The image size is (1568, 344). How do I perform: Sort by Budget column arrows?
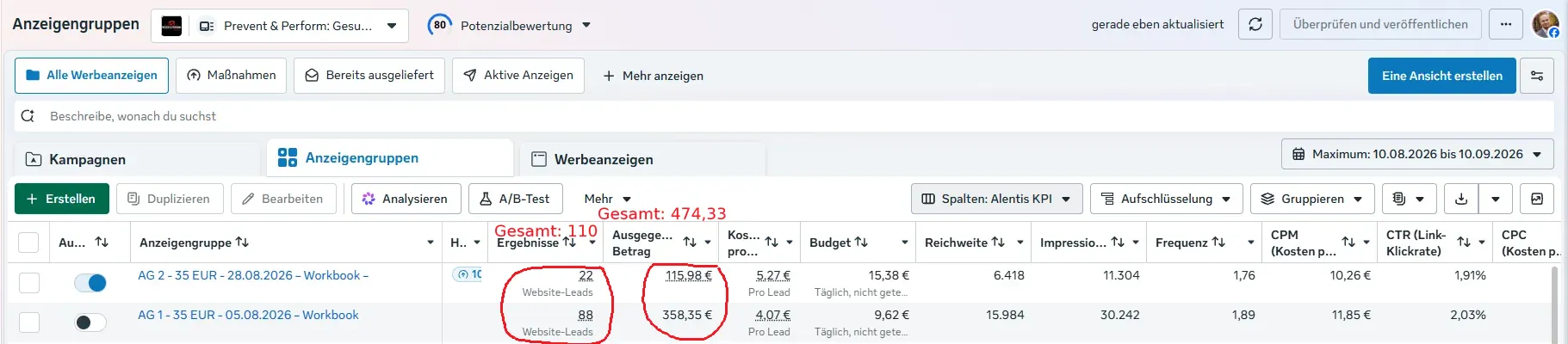[861, 243]
